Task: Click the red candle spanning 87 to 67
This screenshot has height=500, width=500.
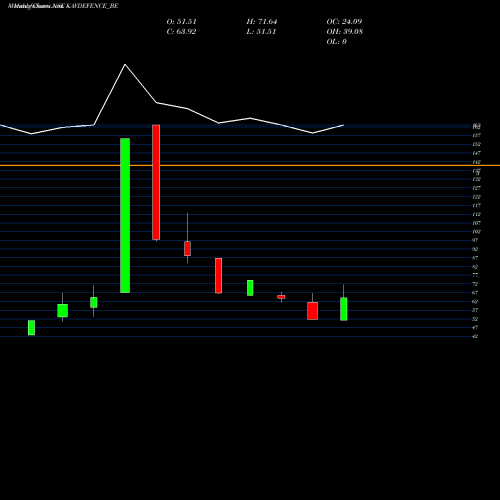Action: pos(218,275)
